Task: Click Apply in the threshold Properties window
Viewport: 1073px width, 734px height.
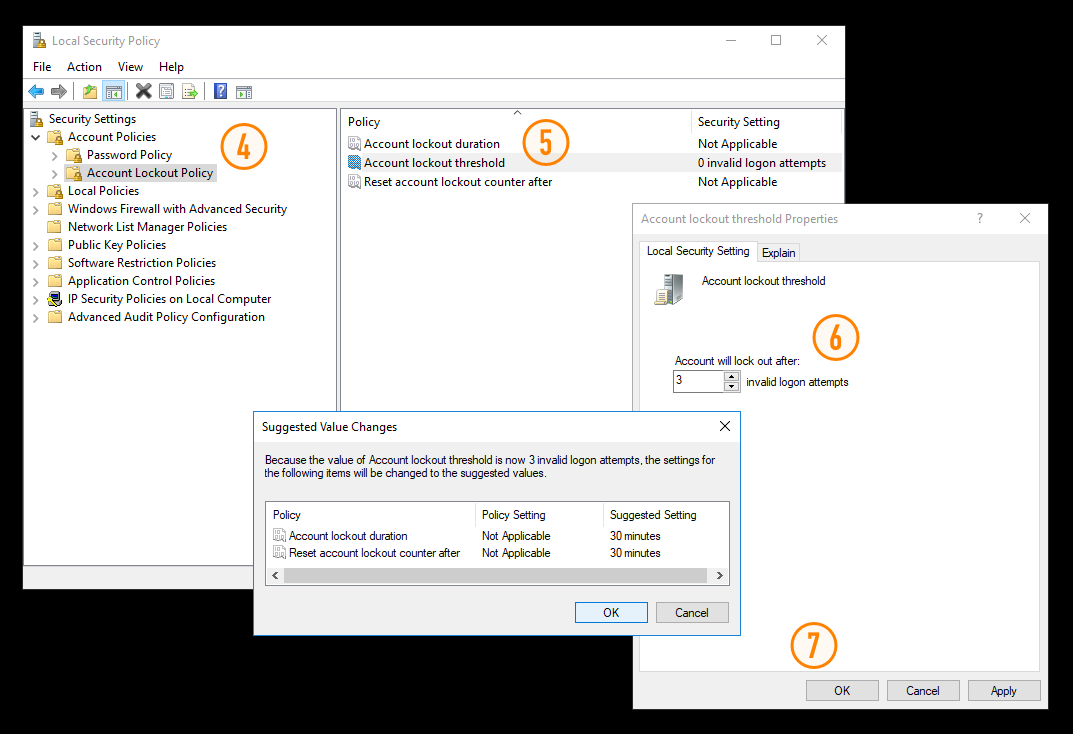Action: (x=1003, y=691)
